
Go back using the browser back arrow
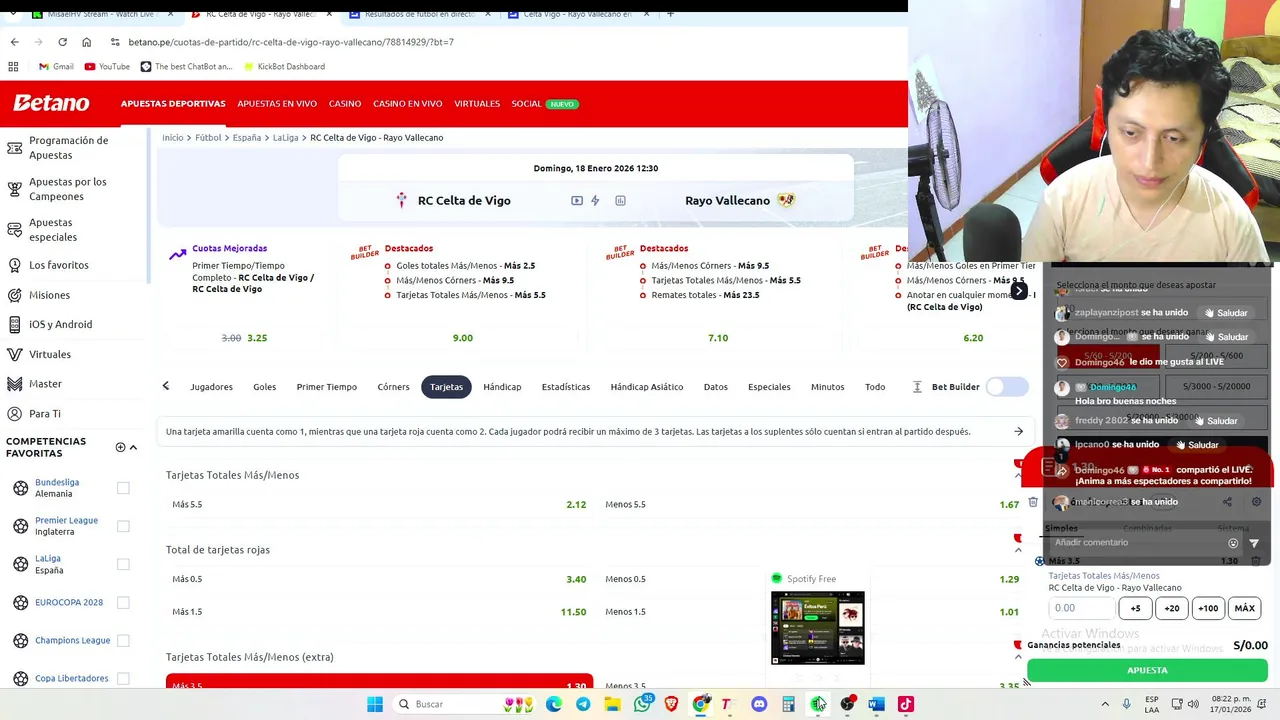(14, 42)
